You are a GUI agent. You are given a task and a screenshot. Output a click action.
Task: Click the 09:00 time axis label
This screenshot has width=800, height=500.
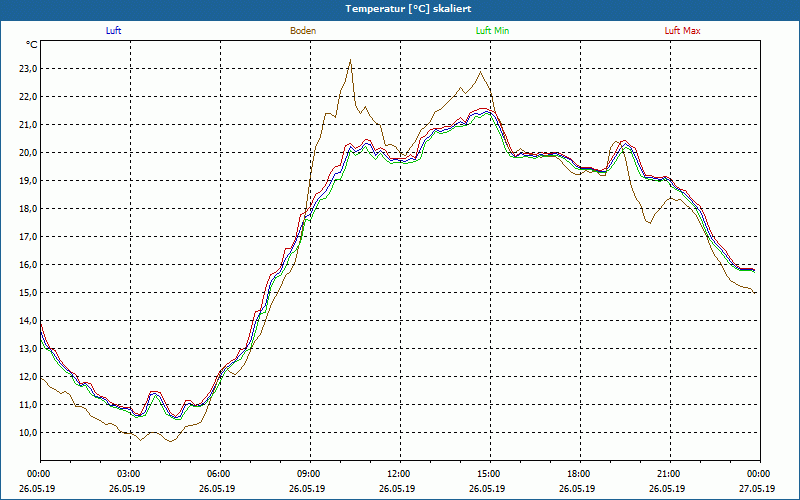311,474
